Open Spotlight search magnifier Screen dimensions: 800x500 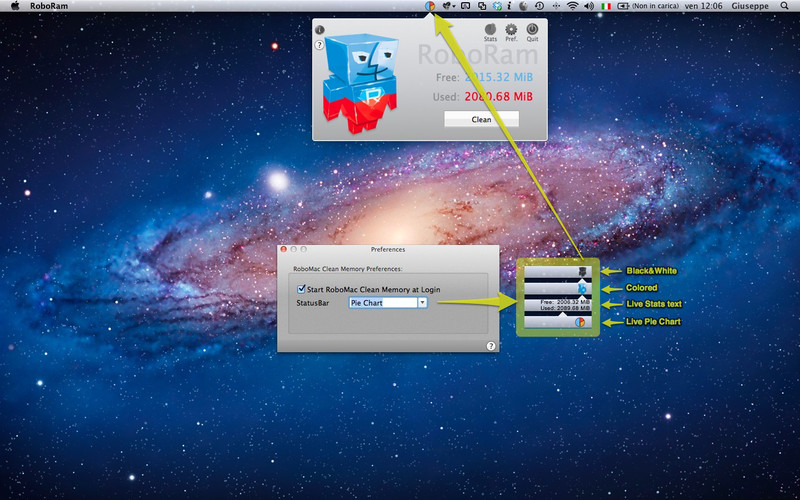(784, 6)
